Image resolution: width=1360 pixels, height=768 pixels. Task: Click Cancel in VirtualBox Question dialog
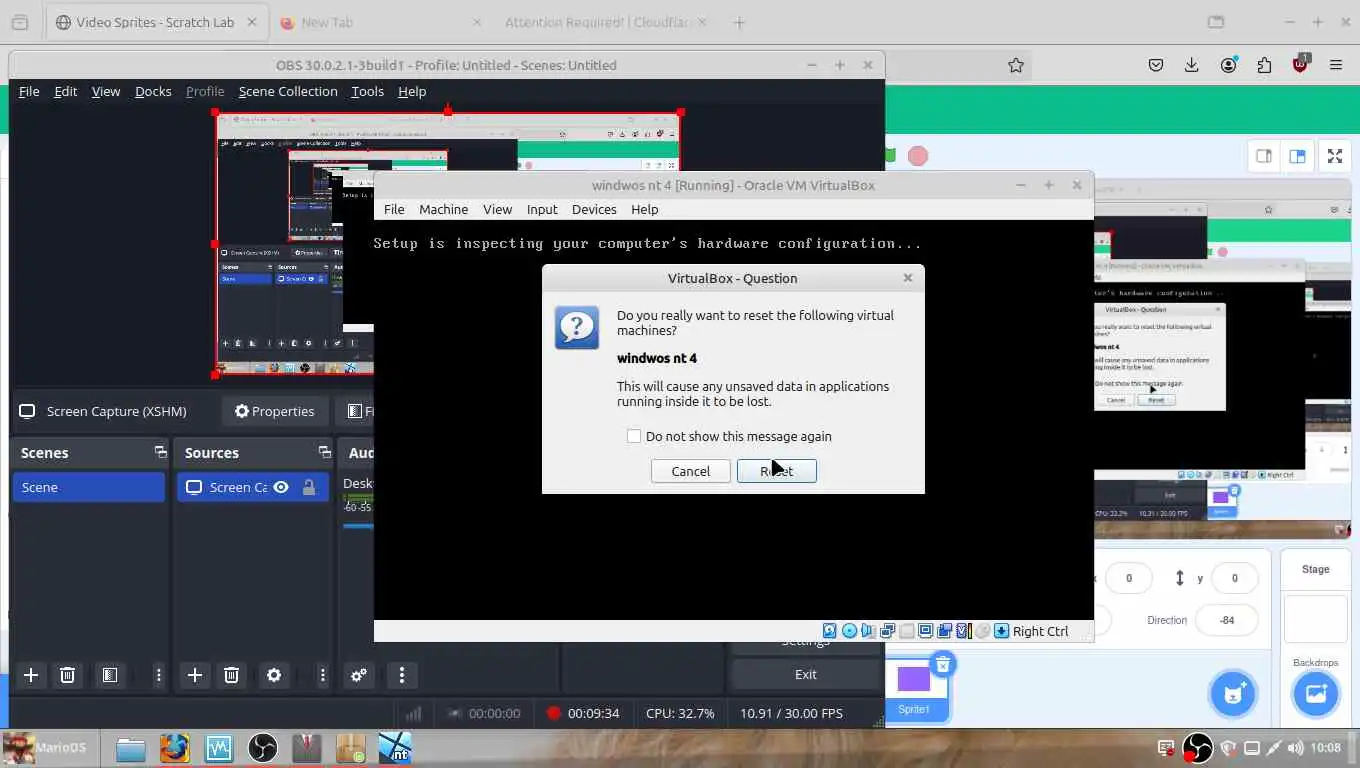[690, 471]
